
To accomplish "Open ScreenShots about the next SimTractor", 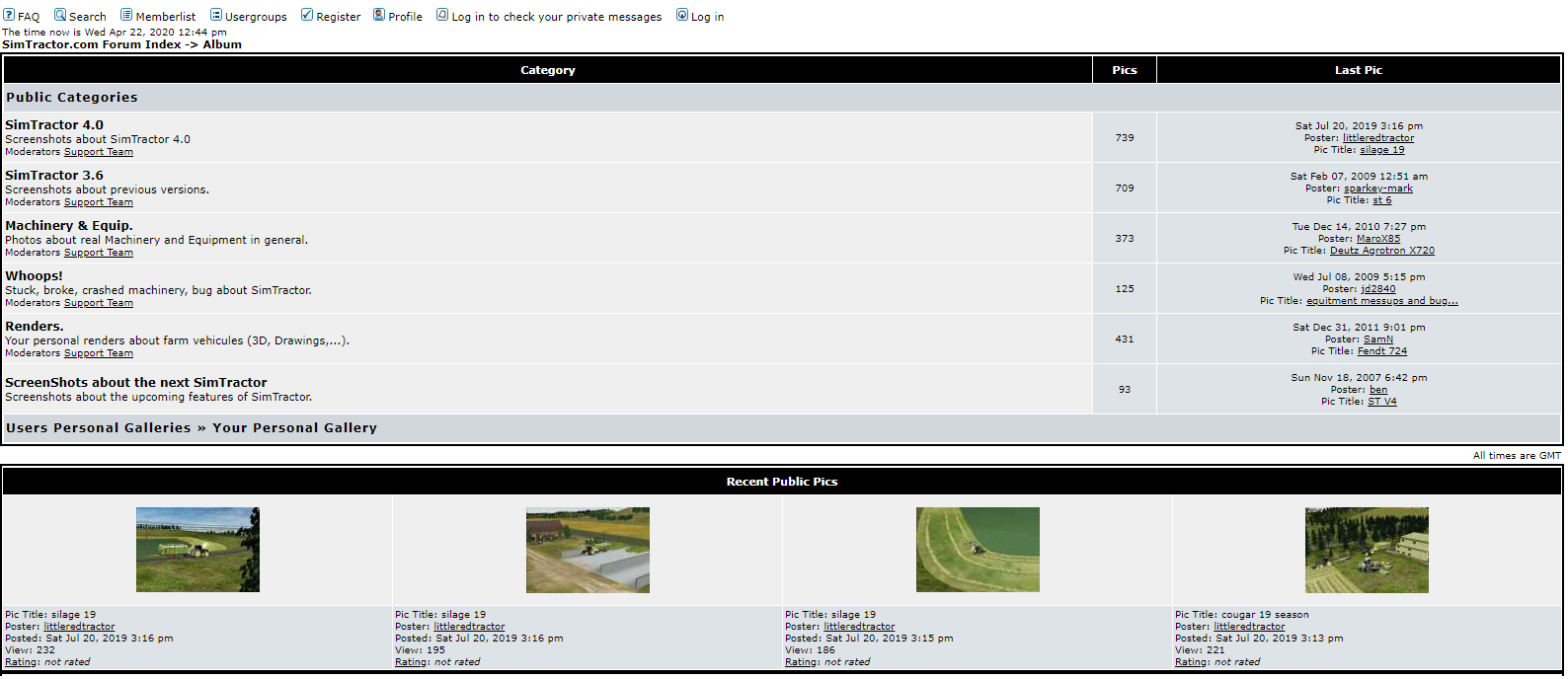I will point(136,383).
